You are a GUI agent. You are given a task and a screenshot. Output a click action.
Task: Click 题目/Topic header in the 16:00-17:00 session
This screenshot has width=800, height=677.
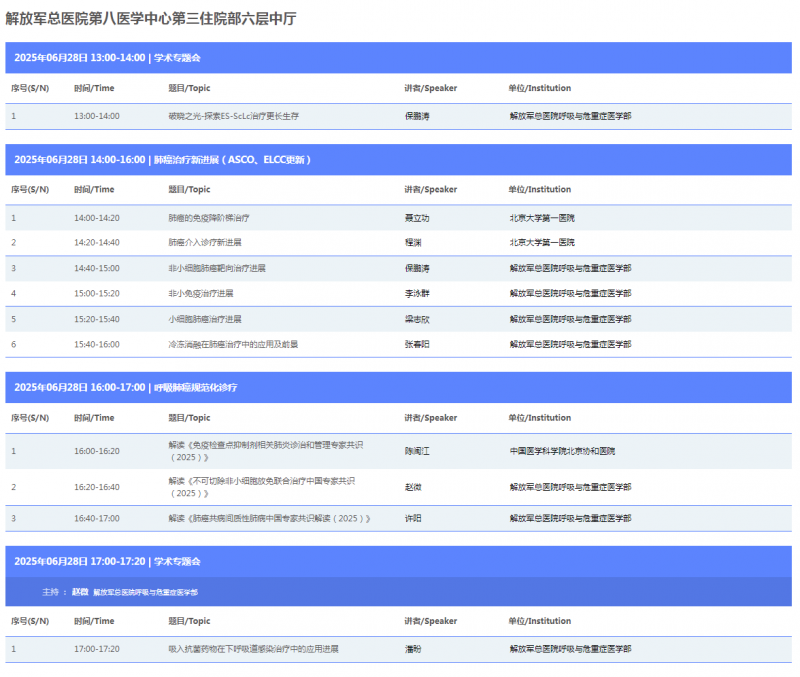[189, 418]
